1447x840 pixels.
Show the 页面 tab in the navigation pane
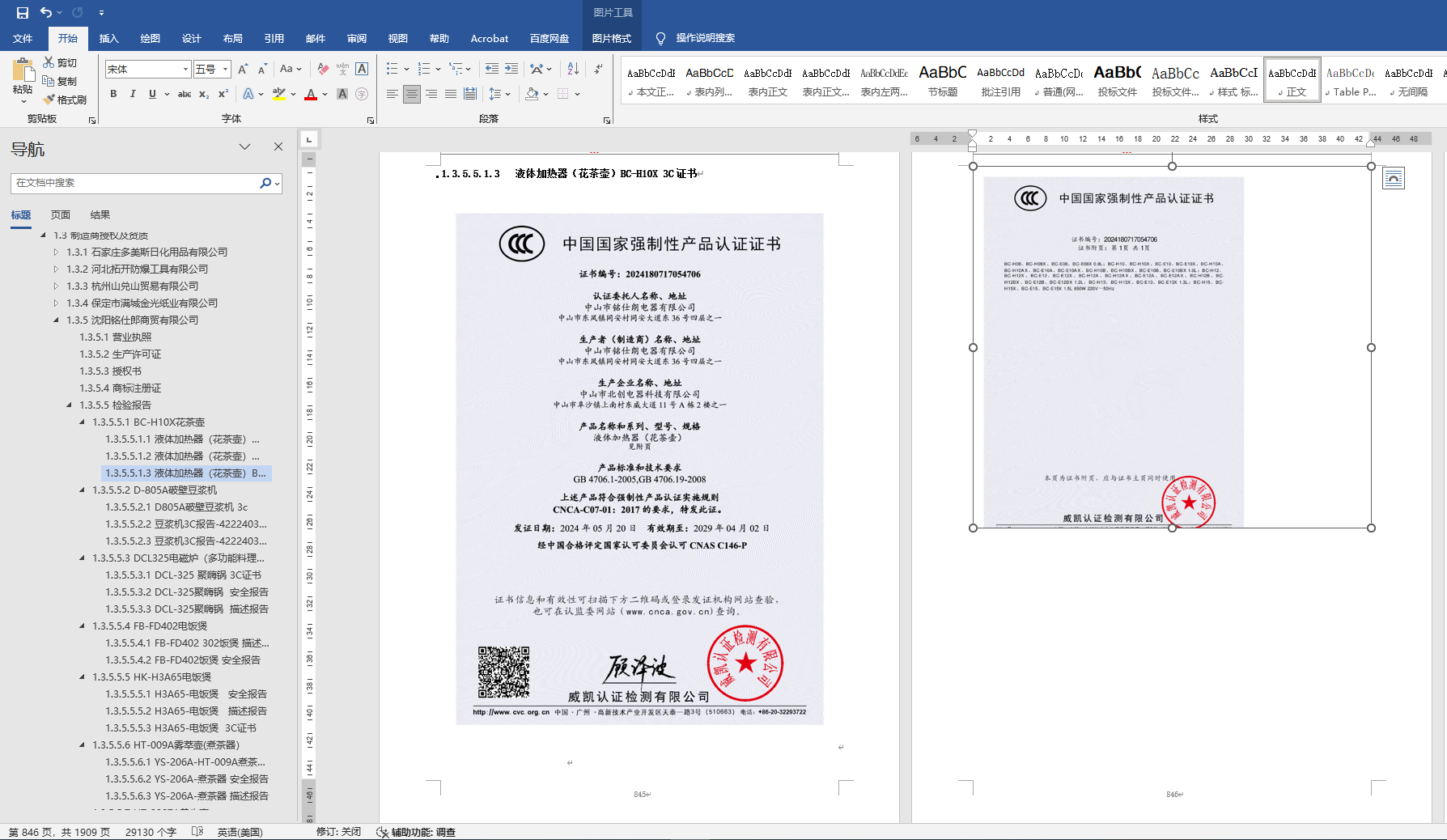pyautogui.click(x=61, y=215)
